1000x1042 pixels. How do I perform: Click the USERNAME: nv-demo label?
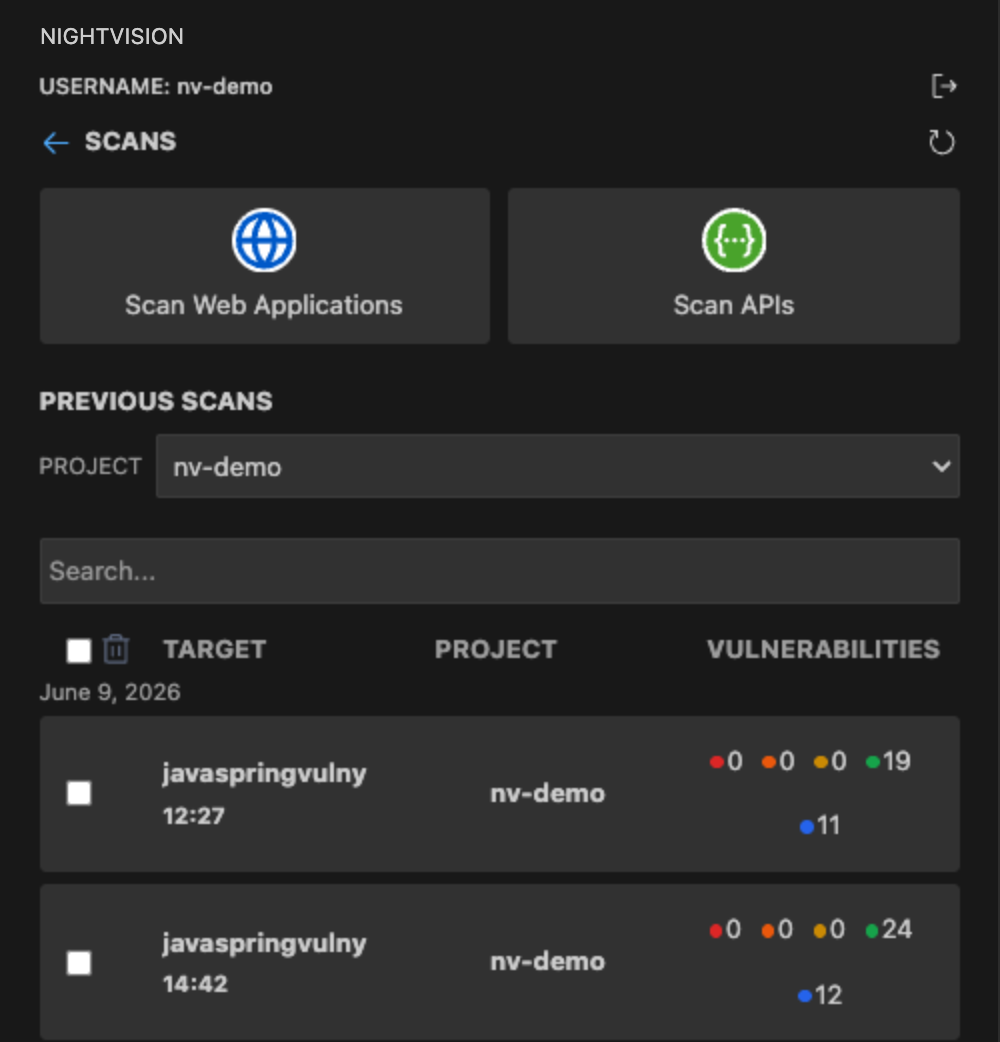[x=156, y=86]
